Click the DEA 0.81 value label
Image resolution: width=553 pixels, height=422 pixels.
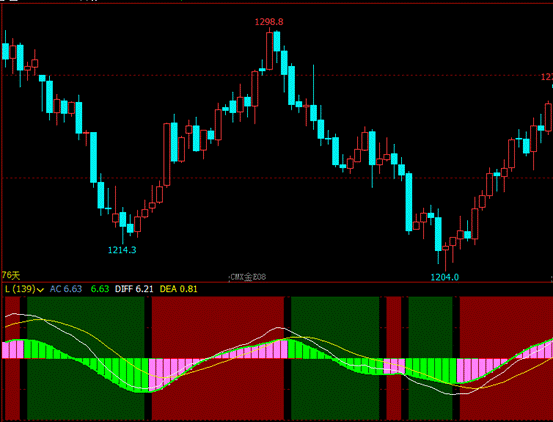[x=178, y=289]
